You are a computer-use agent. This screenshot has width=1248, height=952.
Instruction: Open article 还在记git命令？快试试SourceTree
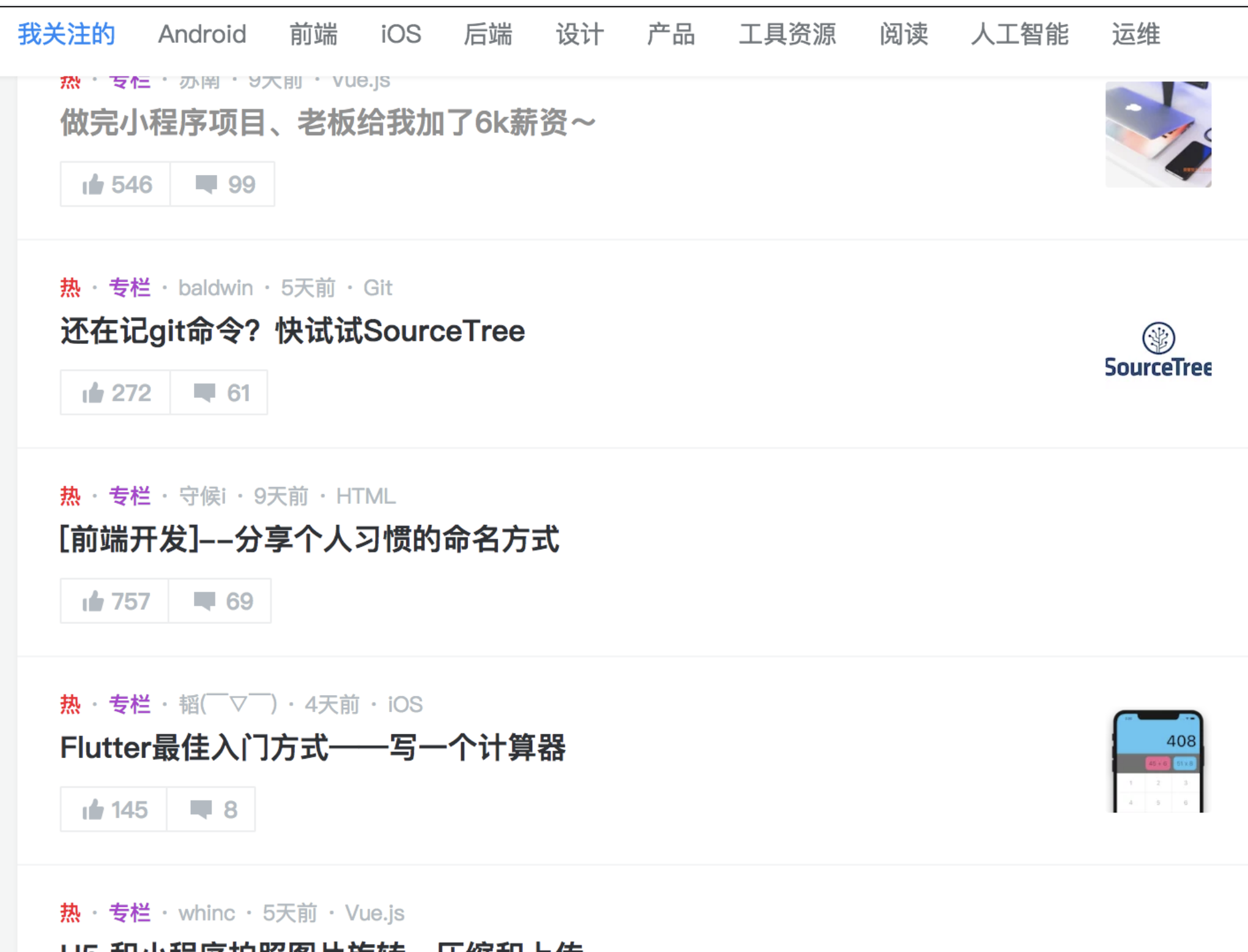(292, 331)
